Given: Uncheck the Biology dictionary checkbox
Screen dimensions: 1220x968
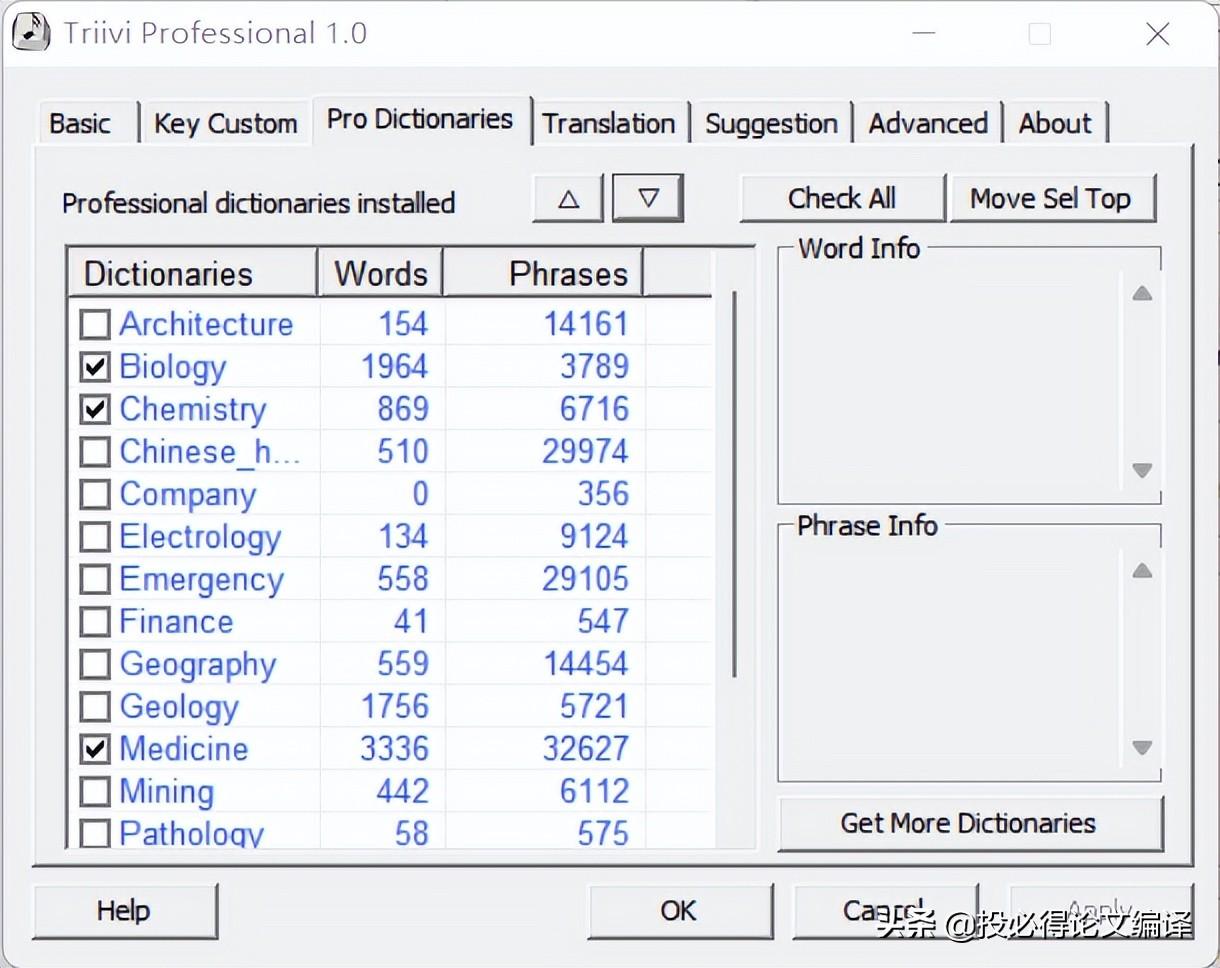Looking at the screenshot, I should (95, 367).
